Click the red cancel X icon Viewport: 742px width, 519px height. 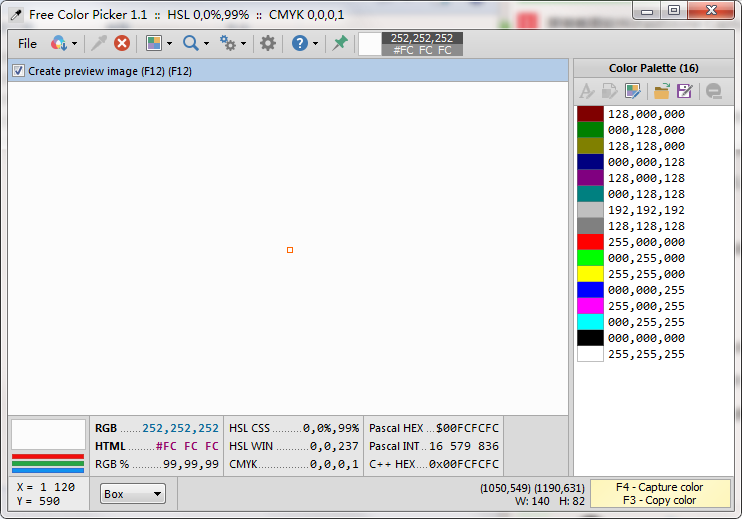122,44
